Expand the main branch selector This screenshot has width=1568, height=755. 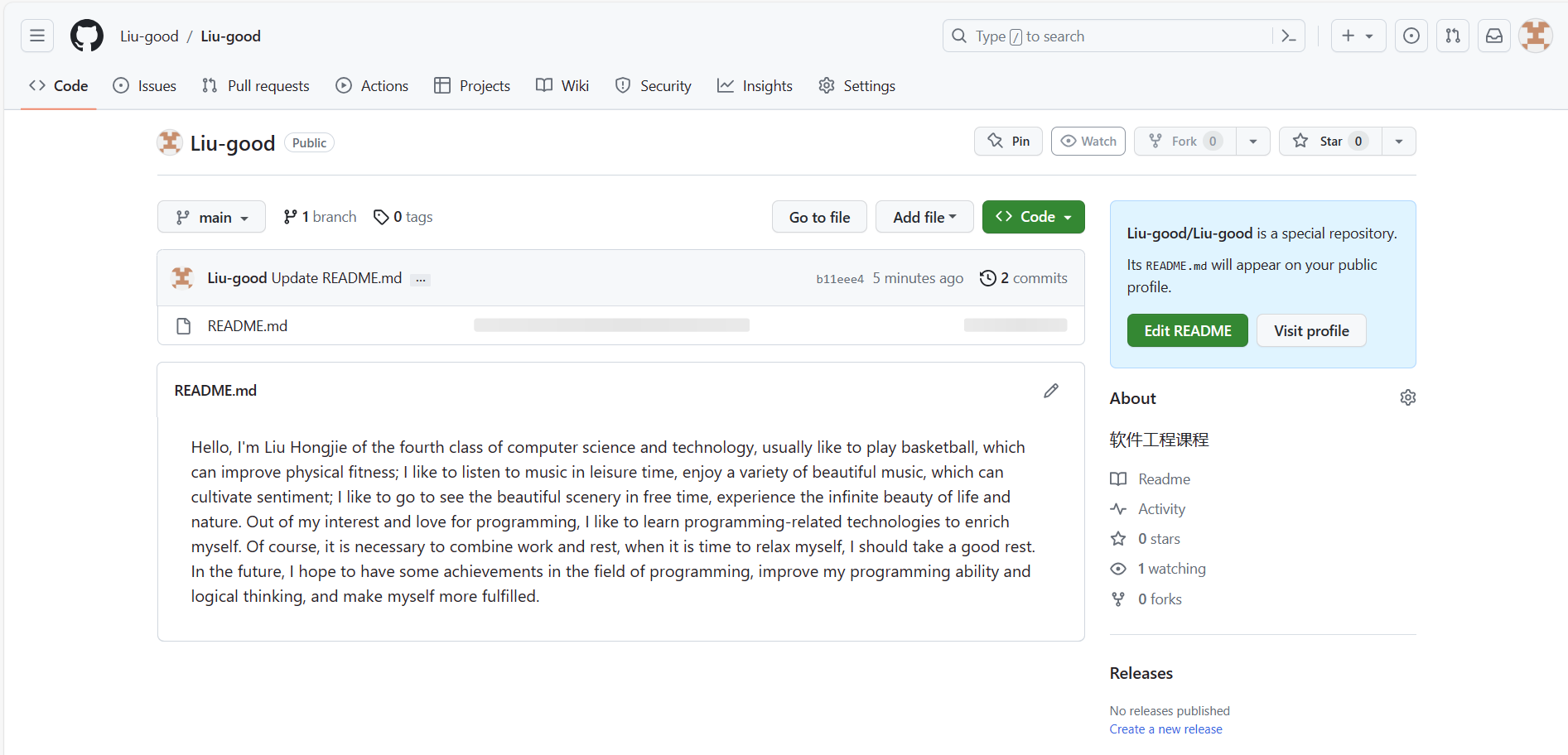click(x=211, y=217)
